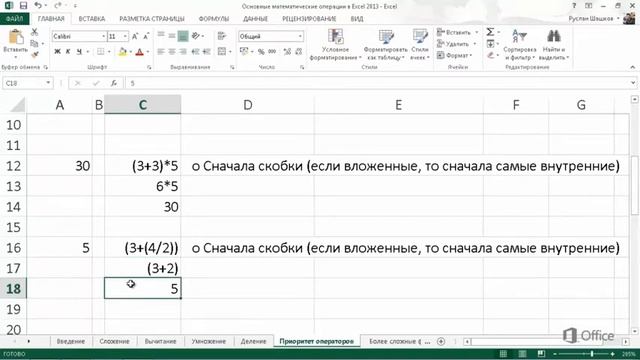Open the font size 11 dropdown
Image resolution: width=640 pixels, height=360 pixels.
(x=125, y=36)
